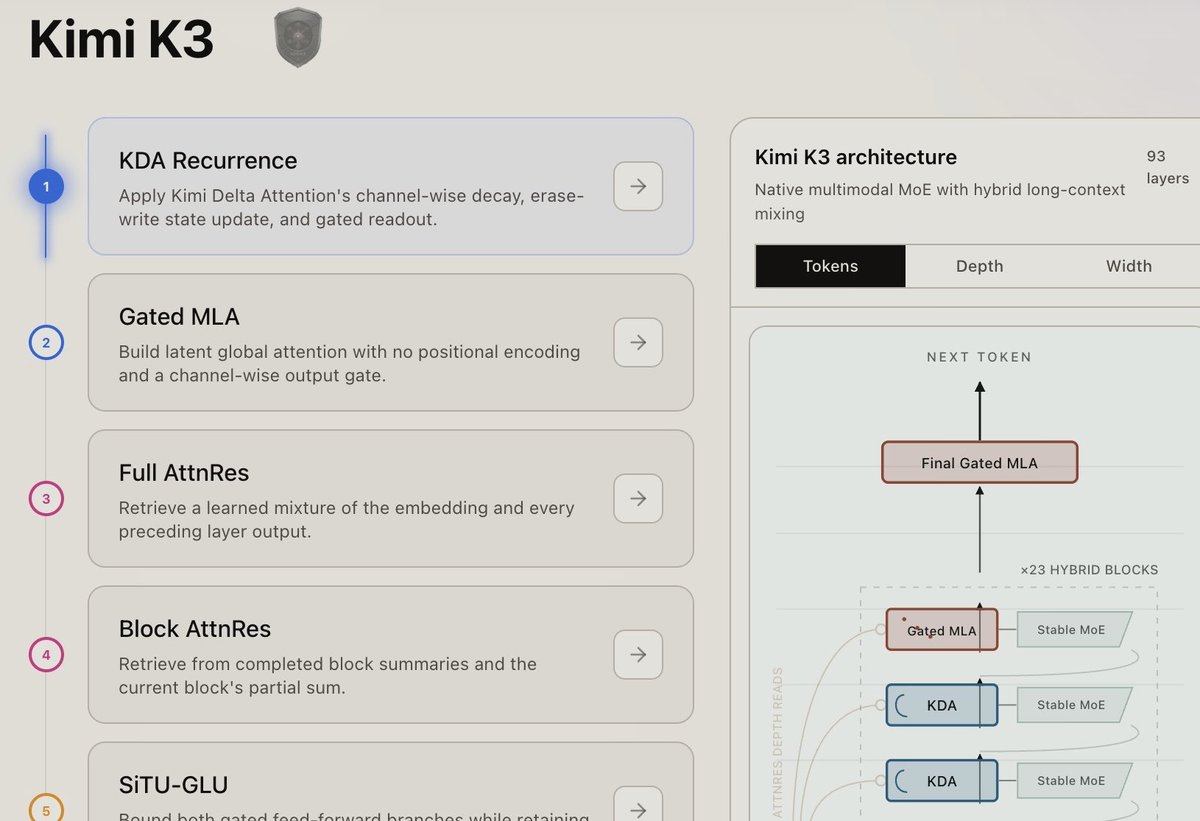Click the shield badge icon beside Kimi K3
The width and height of the screenshot is (1200, 821).
tap(298, 40)
